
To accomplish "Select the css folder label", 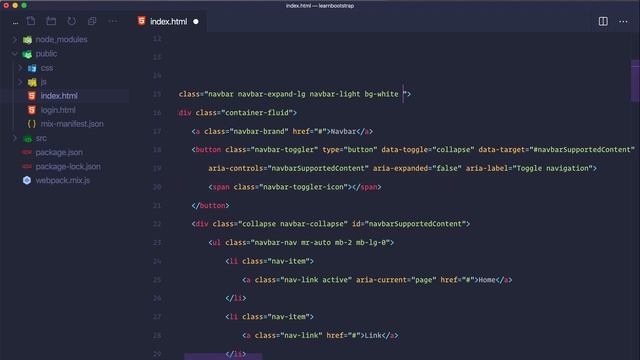I will [47, 68].
